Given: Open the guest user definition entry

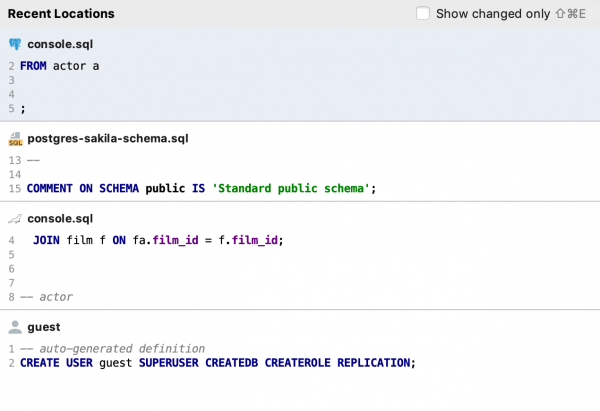Looking at the screenshot, I should pyautogui.click(x=45, y=327).
